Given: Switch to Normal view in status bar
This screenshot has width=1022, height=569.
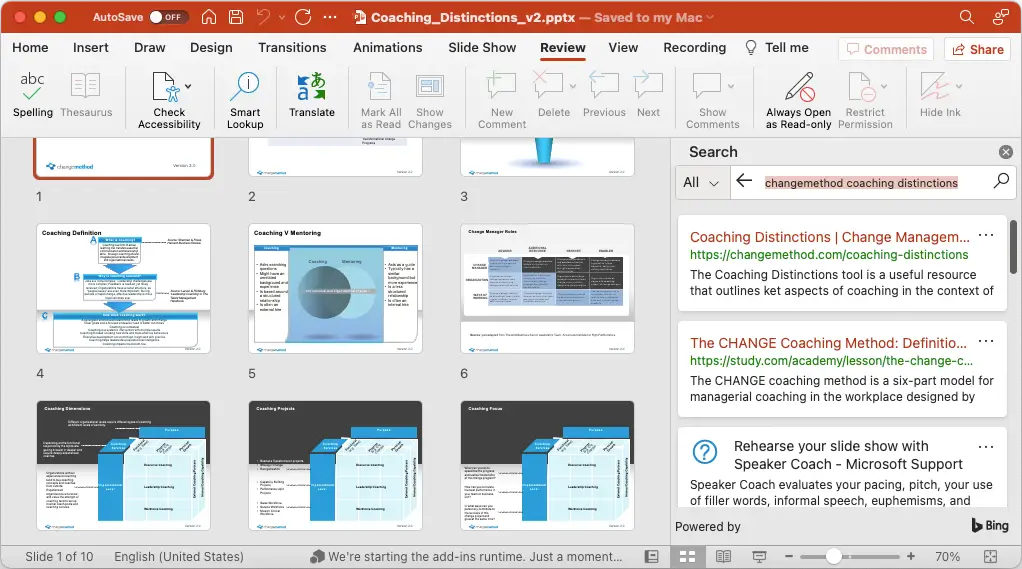Looking at the screenshot, I should [652, 557].
